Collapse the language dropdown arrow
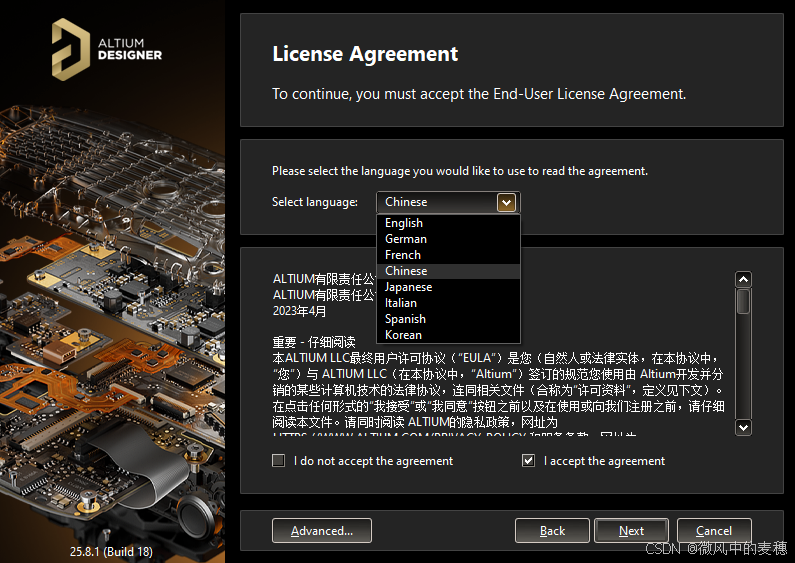Viewport: 795px width, 563px height. point(507,202)
